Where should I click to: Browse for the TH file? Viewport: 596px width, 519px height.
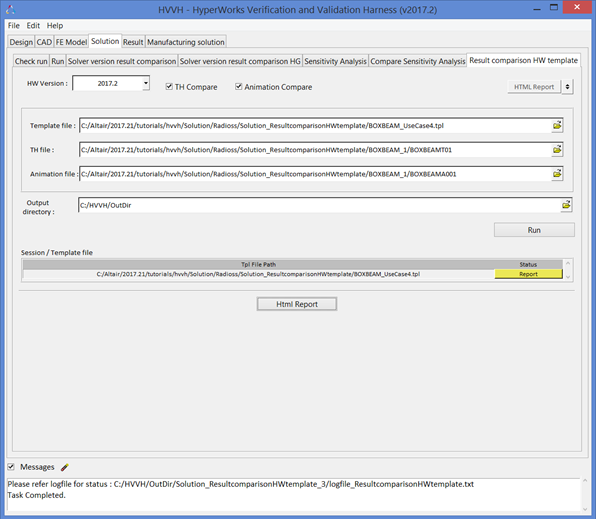557,150
